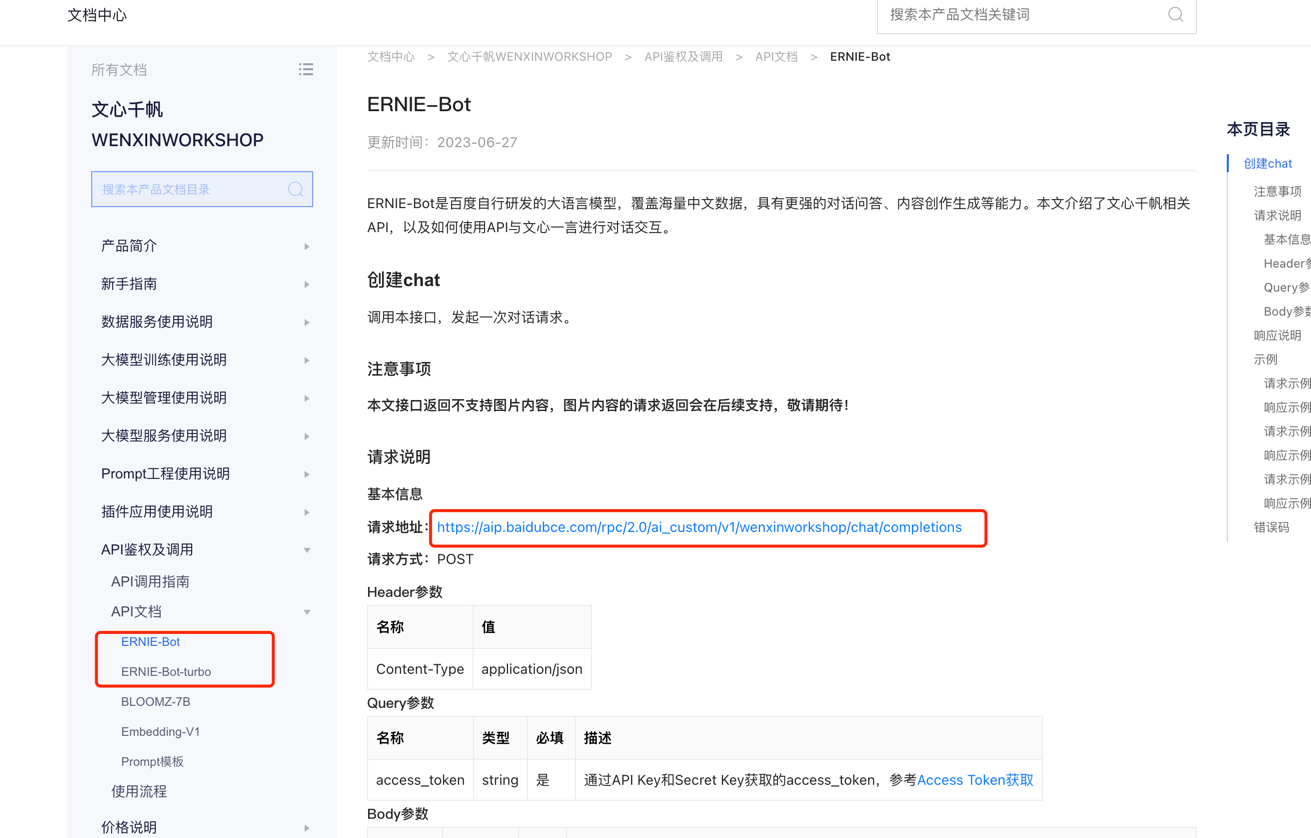Expand the 数据服务使用说明 arrow
Viewport: 1311px width, 838px height.
pyautogui.click(x=307, y=322)
